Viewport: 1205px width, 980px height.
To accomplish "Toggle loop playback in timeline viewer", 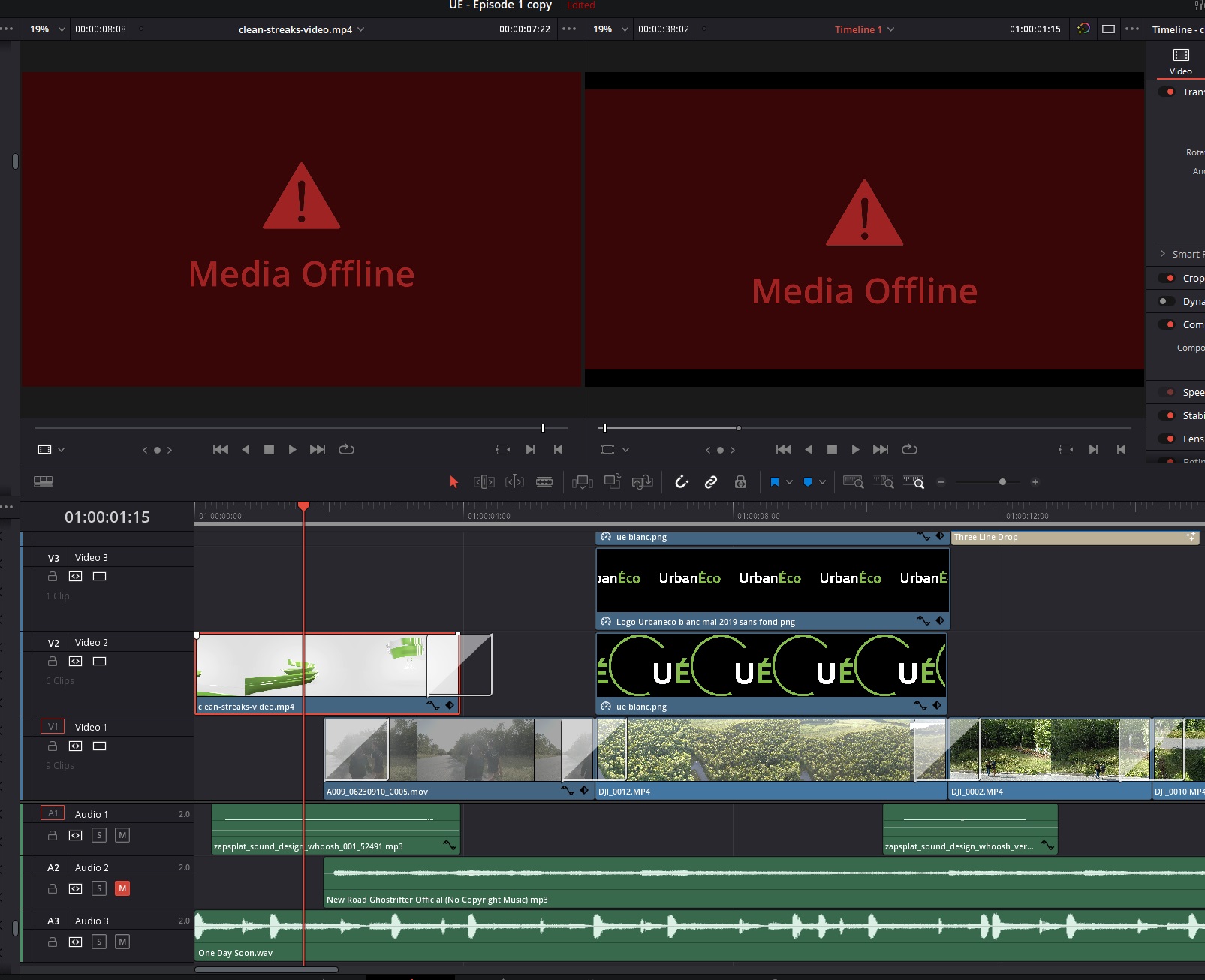I will click(x=909, y=449).
